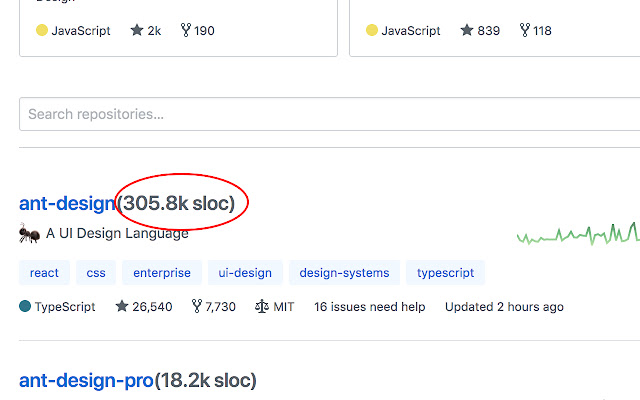Select the design-systems topic tag
This screenshot has width=640, height=400.
[344, 272]
